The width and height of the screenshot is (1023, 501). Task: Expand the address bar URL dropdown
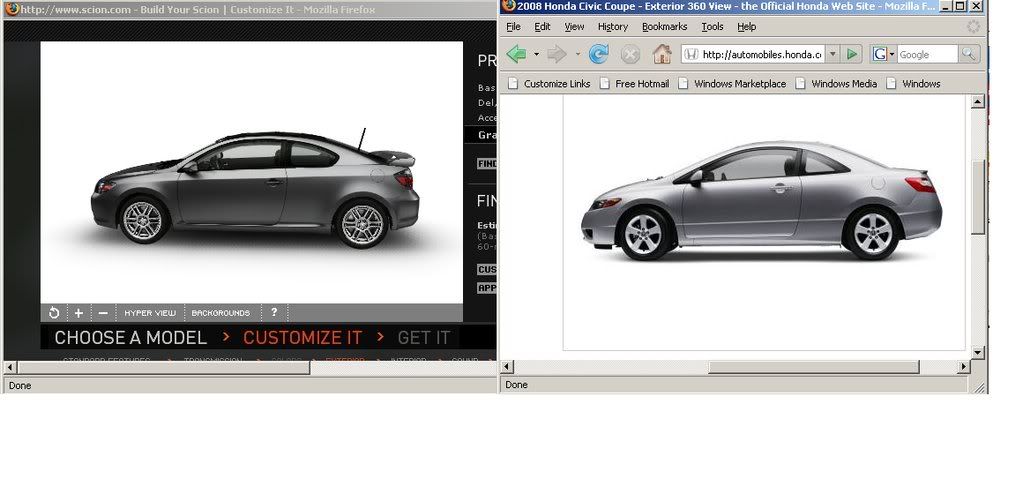(832, 55)
